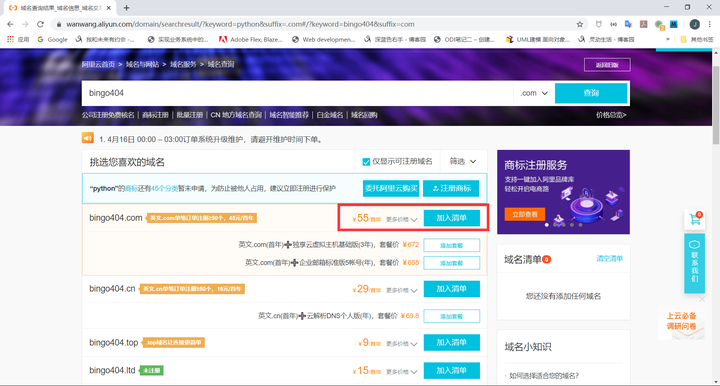This screenshot has width=720, height=386.
Task: Open the Web development bookmark
Action: (324, 39)
